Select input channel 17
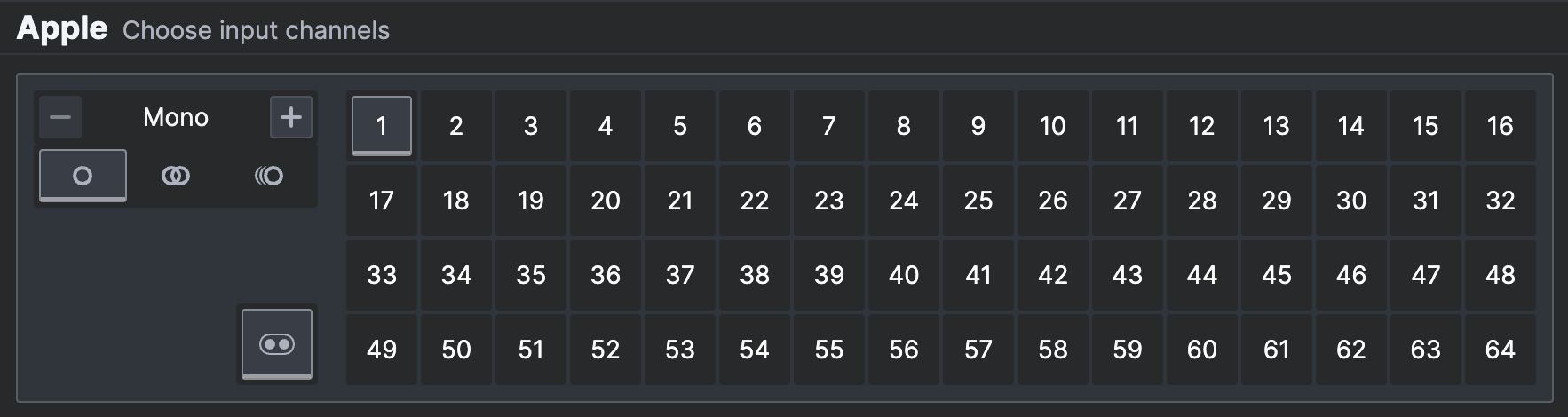1568x417 pixels. point(382,201)
